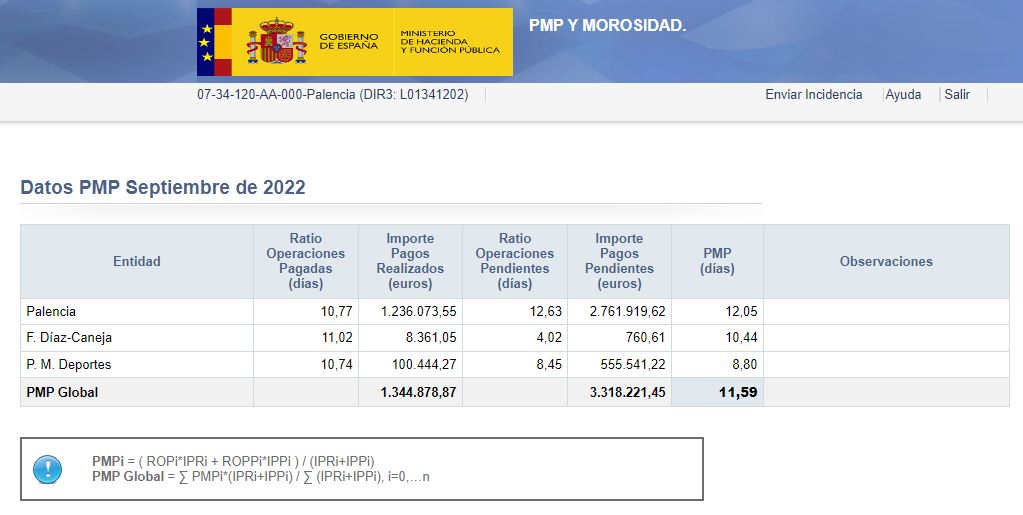Select the P. M. Deportes entity cell
This screenshot has height=515, width=1023.
point(68,365)
